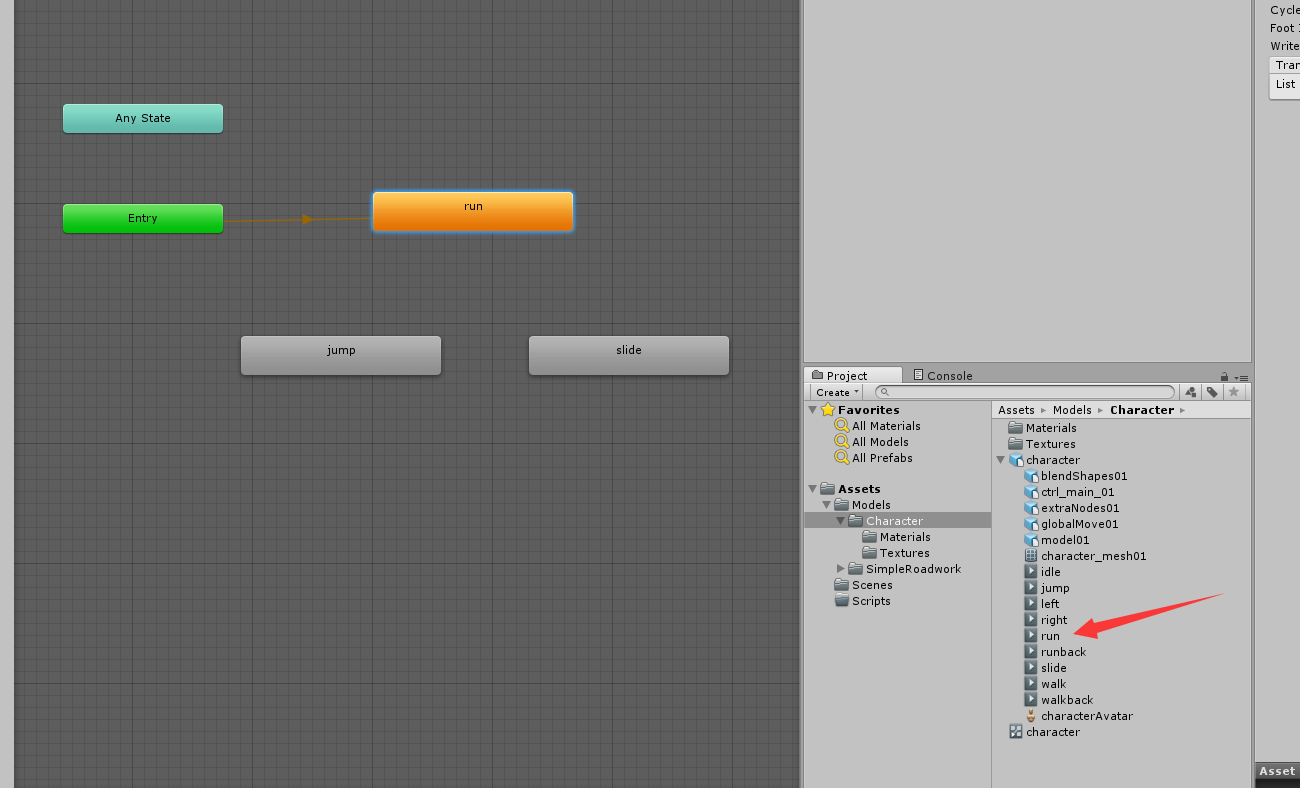Screen dimensions: 1300x788
Task: Switch to the Project tab
Action: (853, 375)
